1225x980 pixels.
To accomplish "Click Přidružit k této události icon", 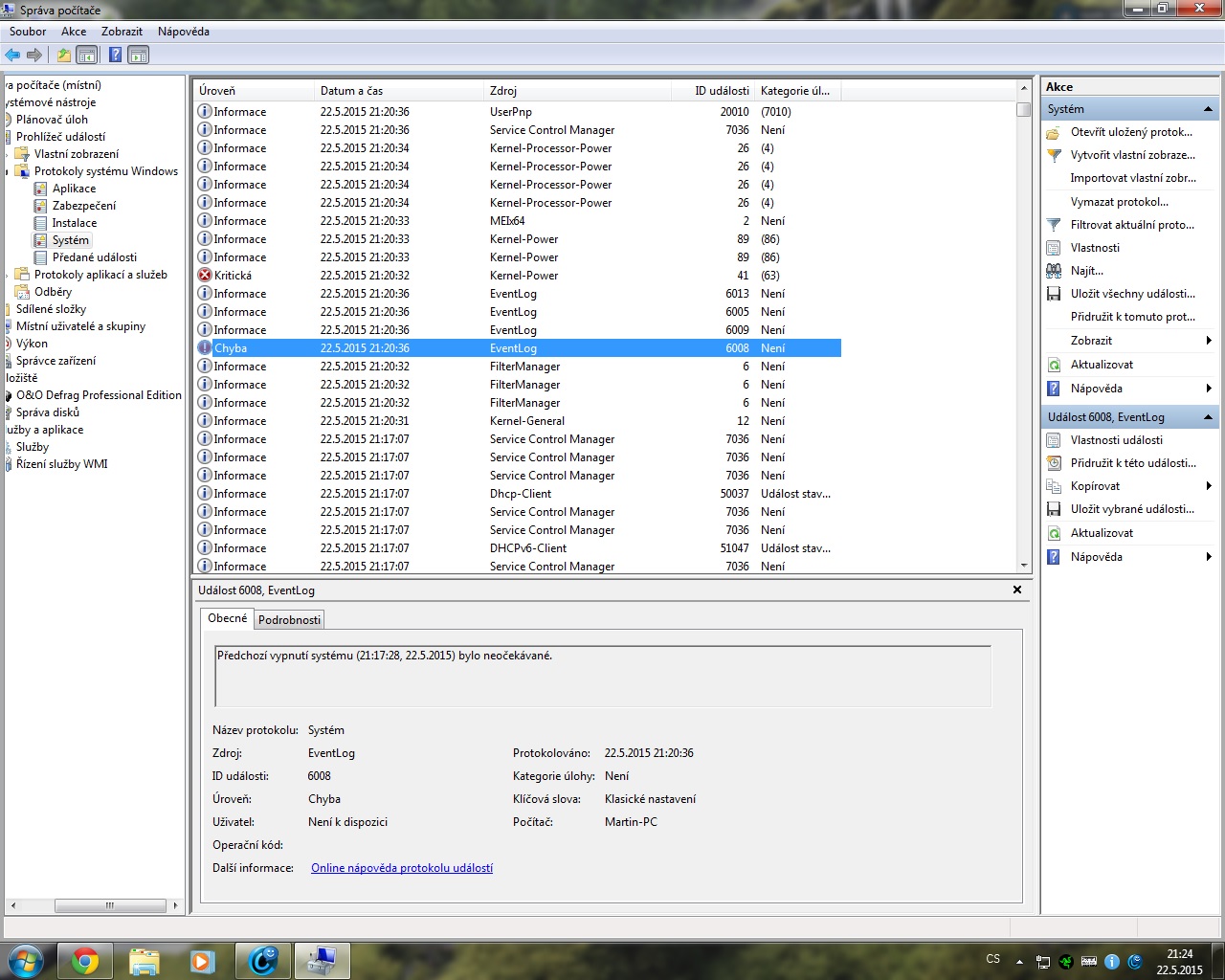I will (x=1054, y=463).
